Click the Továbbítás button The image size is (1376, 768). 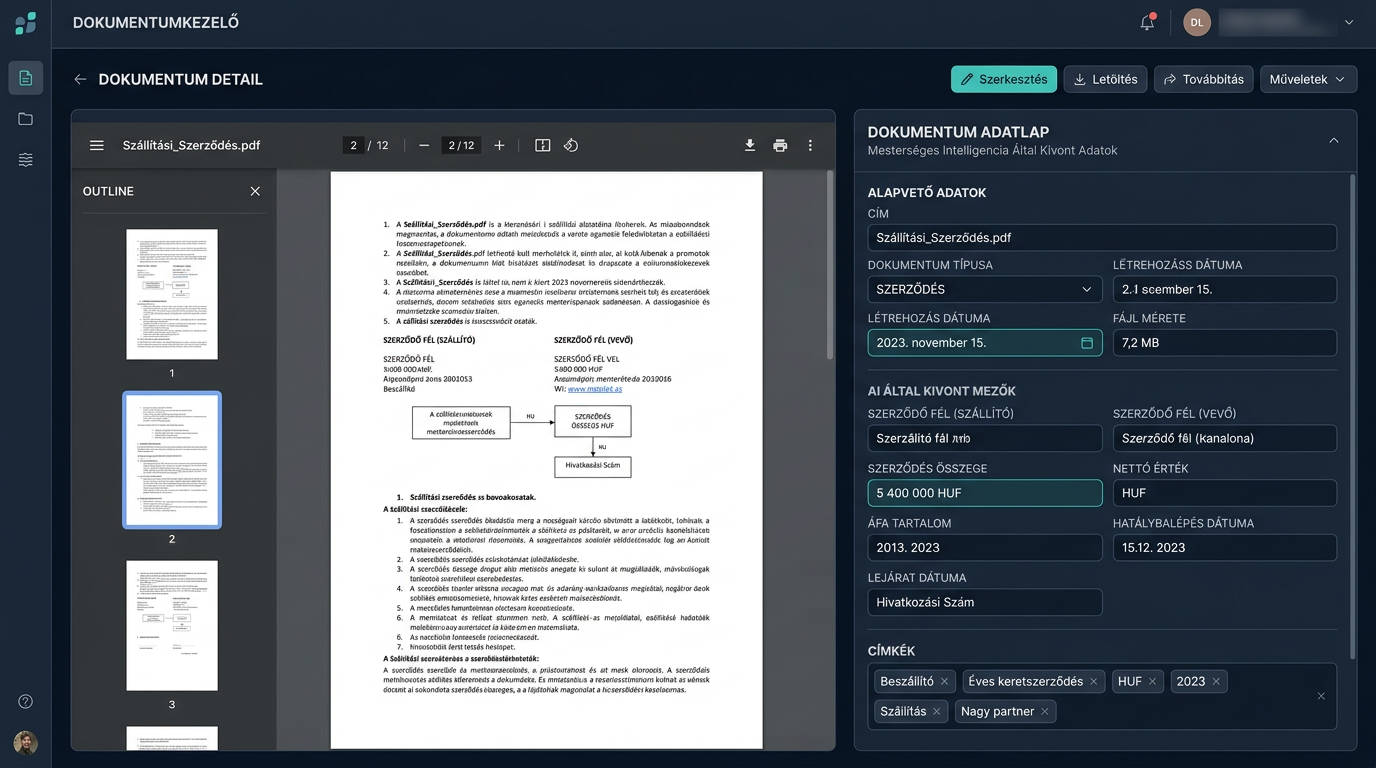pos(1204,79)
